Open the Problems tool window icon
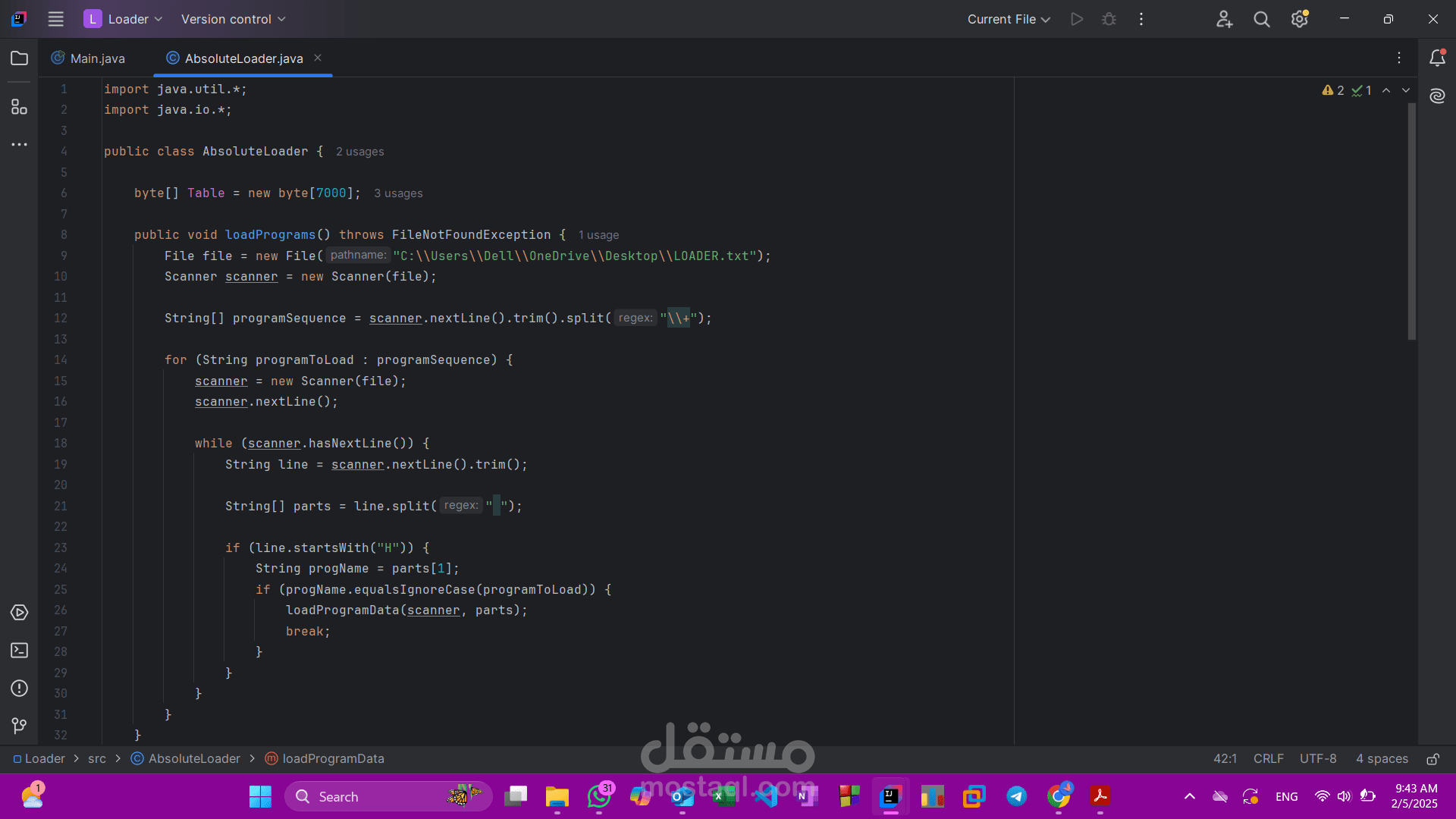The height and width of the screenshot is (819, 1456). point(19,689)
